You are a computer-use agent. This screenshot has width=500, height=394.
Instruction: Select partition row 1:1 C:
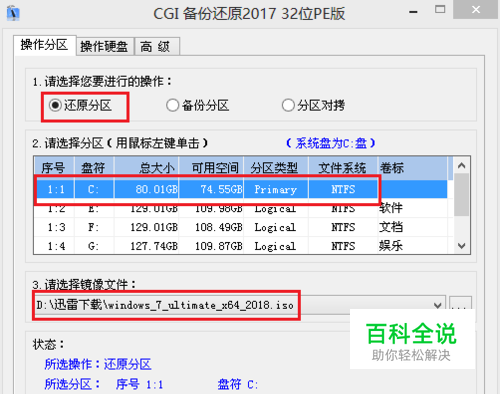pos(241,189)
